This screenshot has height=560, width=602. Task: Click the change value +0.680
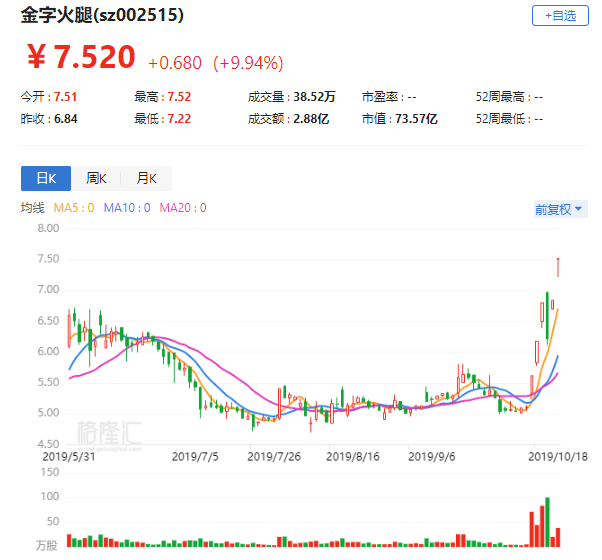tap(175, 63)
